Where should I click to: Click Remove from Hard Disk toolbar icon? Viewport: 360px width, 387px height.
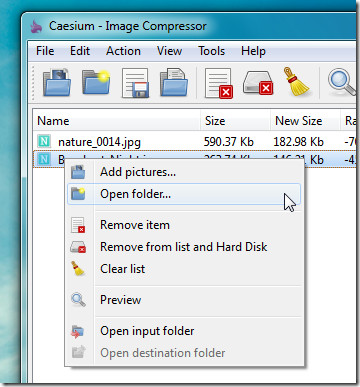pos(258,83)
